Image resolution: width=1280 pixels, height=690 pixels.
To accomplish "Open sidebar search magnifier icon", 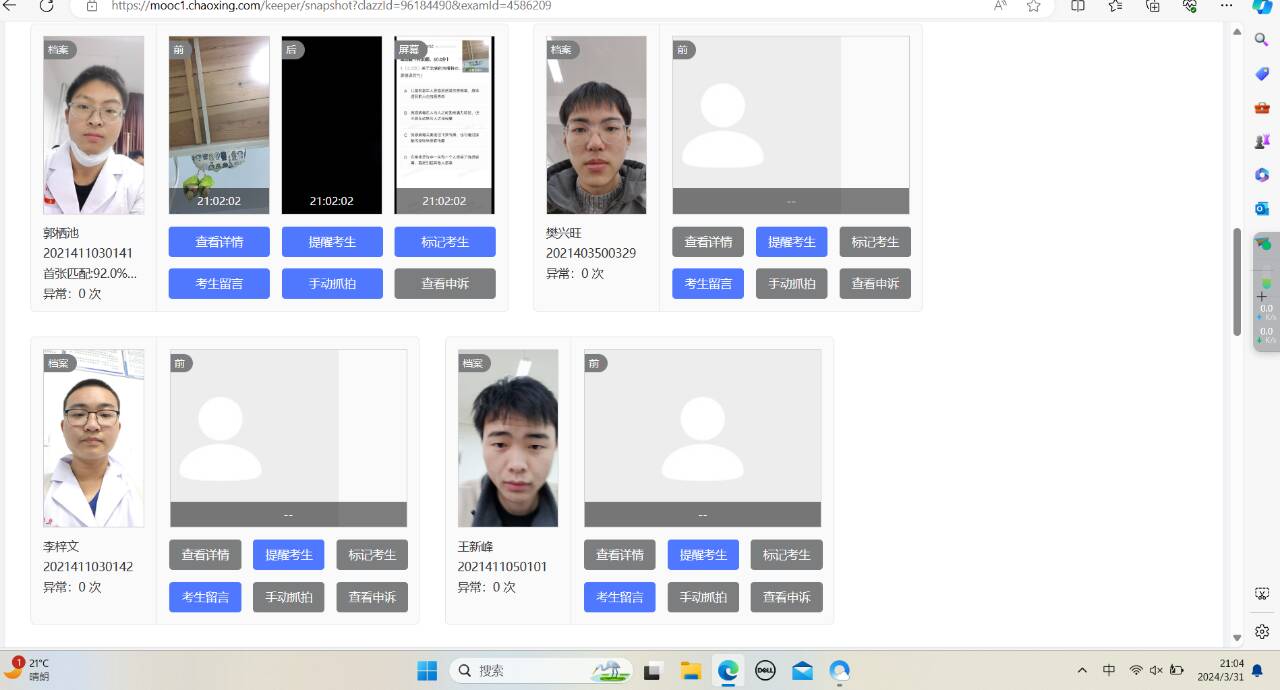I will click(x=1262, y=40).
